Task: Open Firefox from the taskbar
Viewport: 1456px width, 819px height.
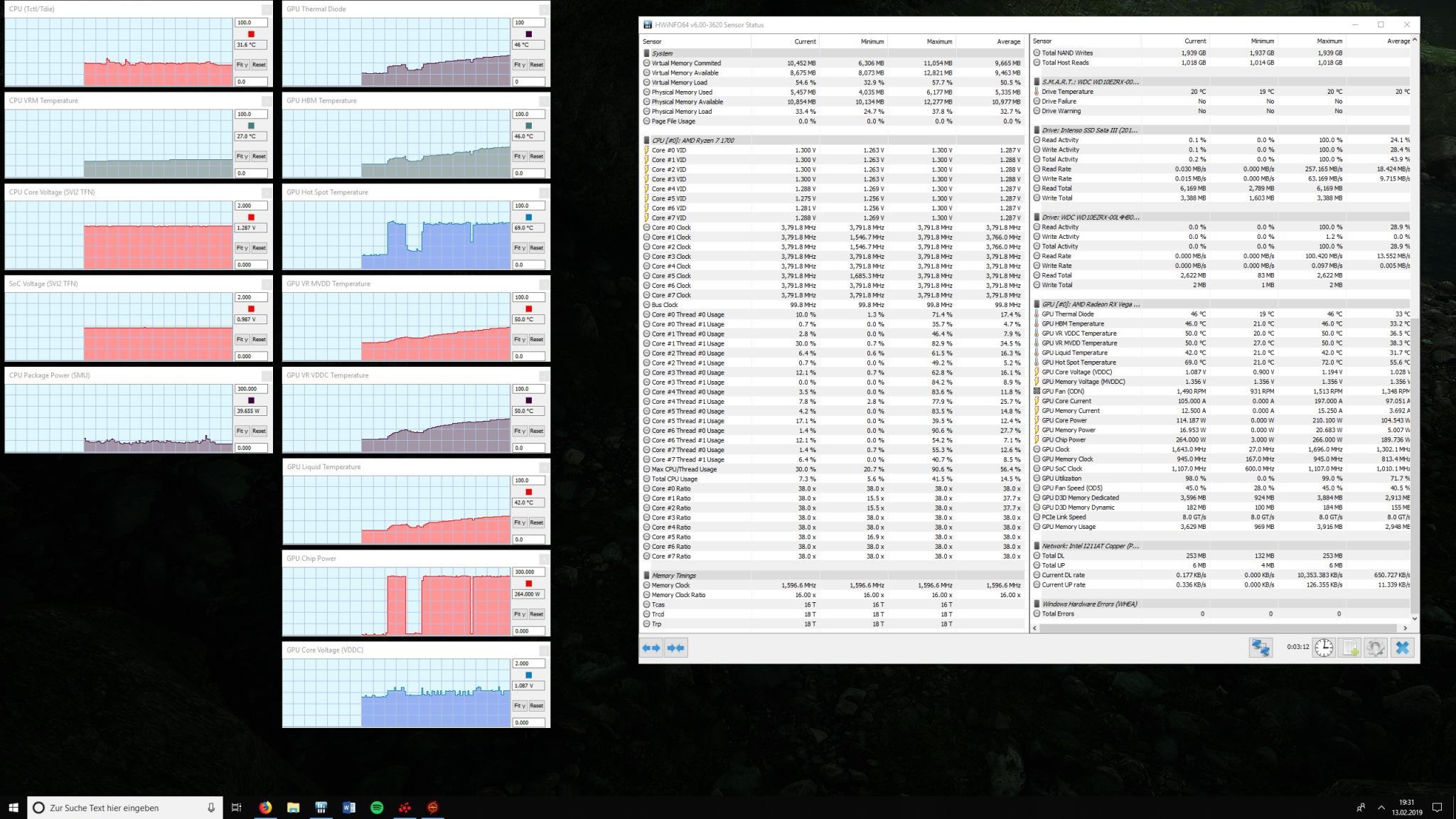Action: click(265, 808)
